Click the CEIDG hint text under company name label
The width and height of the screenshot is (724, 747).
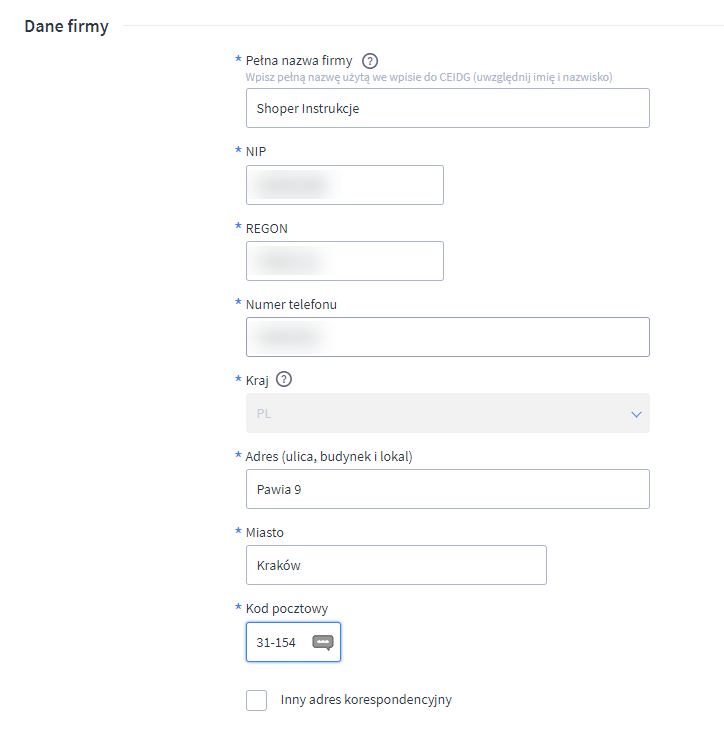pyautogui.click(x=429, y=77)
